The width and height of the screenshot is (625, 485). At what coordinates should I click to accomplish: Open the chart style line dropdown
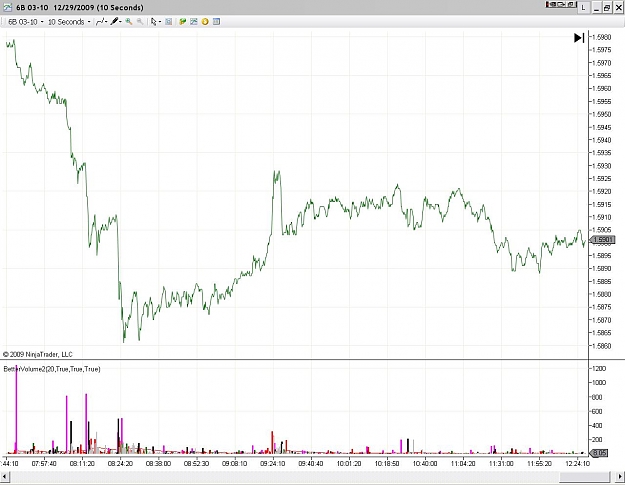[102, 22]
